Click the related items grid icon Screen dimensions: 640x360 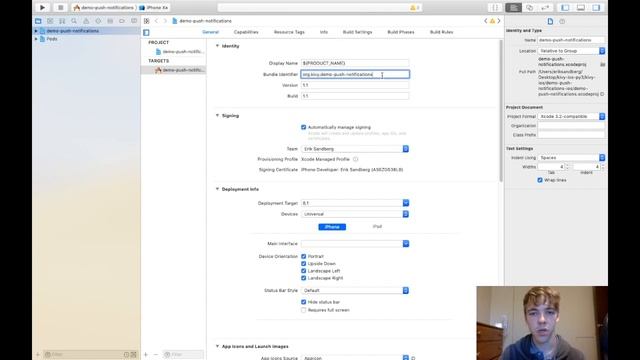coord(147,21)
